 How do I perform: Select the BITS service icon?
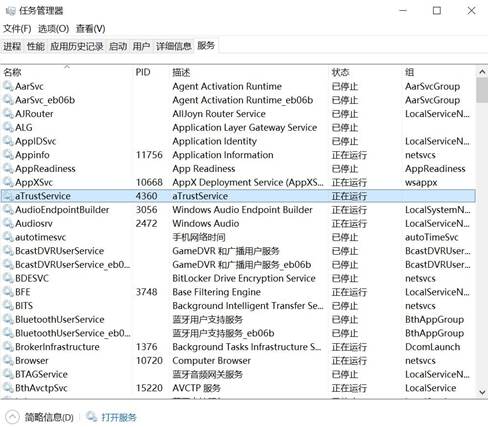click(x=8, y=306)
